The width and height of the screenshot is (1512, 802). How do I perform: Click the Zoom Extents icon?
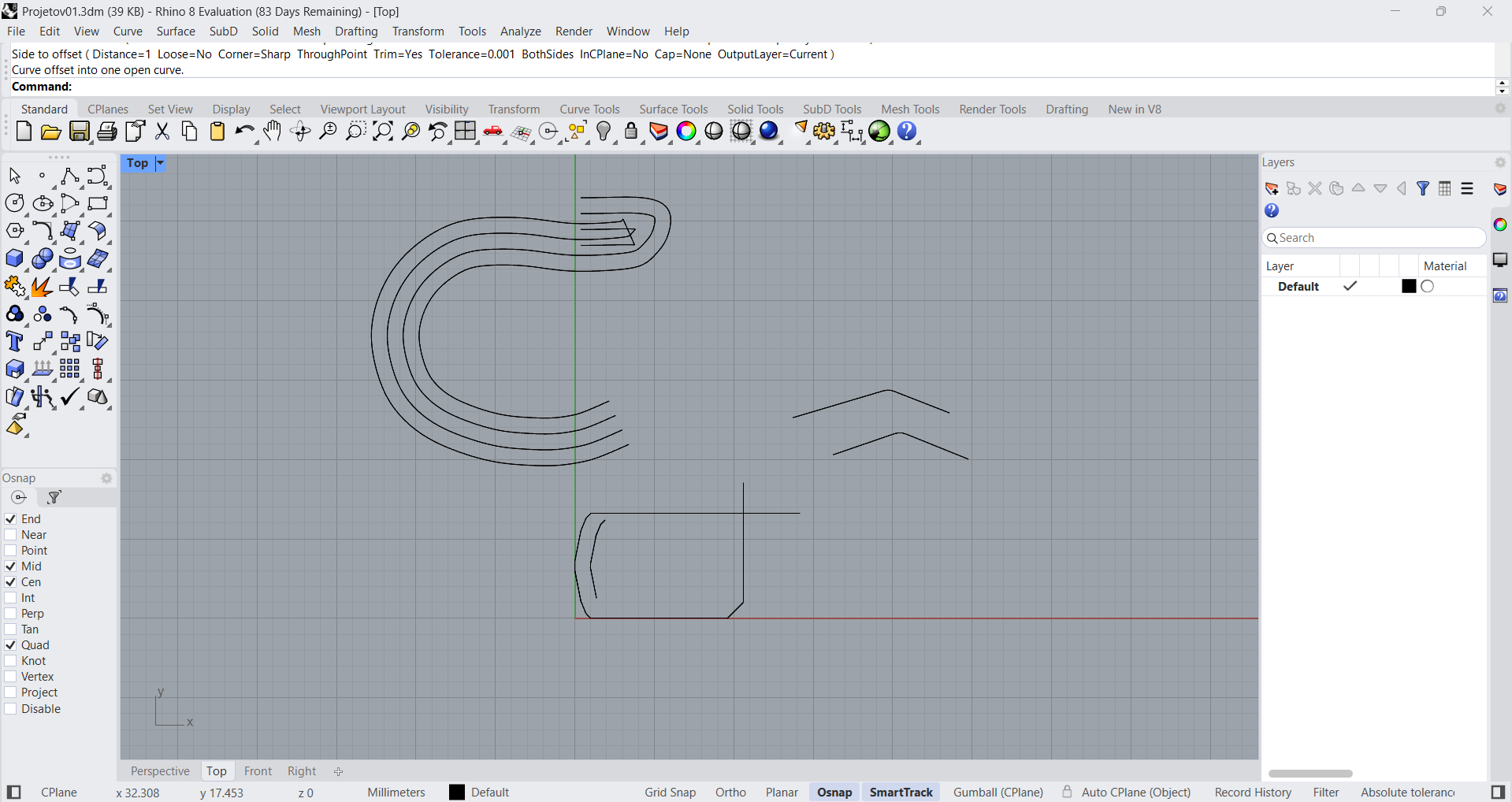coord(383,132)
